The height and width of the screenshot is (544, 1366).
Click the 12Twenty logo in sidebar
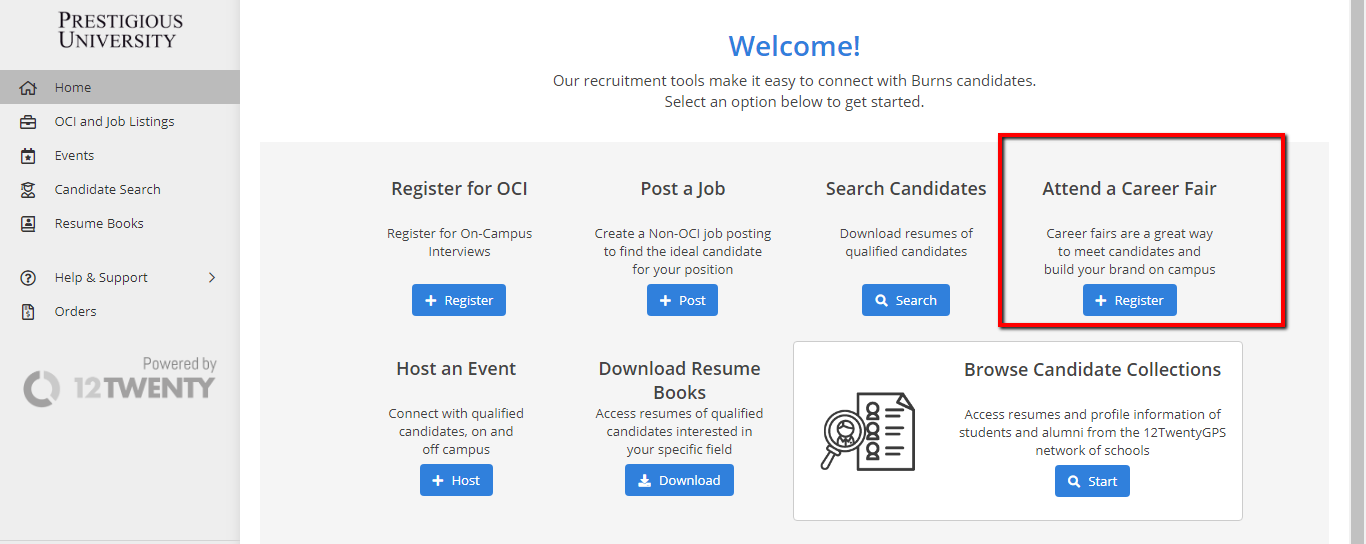coord(120,388)
